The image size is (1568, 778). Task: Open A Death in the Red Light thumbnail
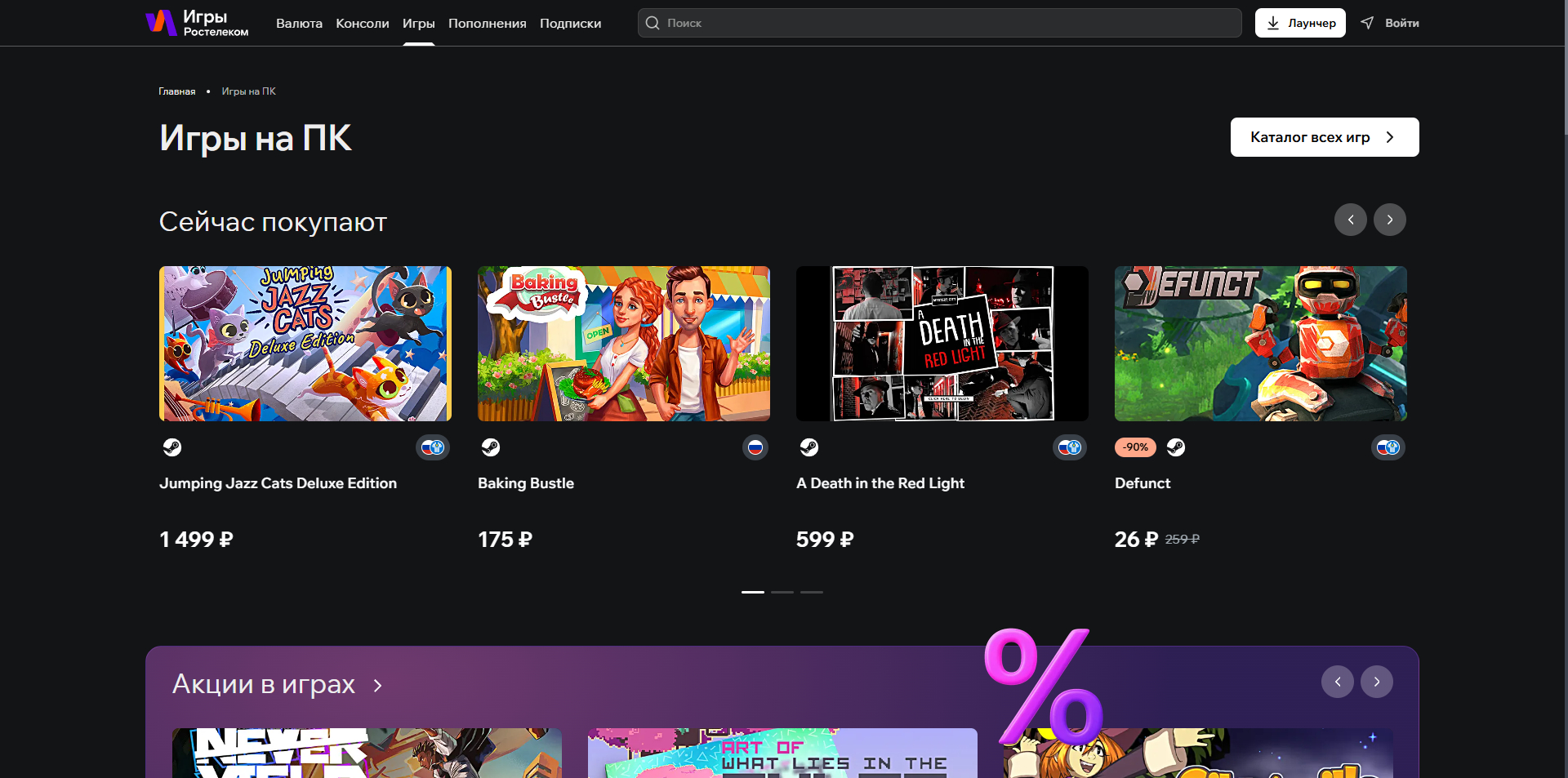[942, 344]
